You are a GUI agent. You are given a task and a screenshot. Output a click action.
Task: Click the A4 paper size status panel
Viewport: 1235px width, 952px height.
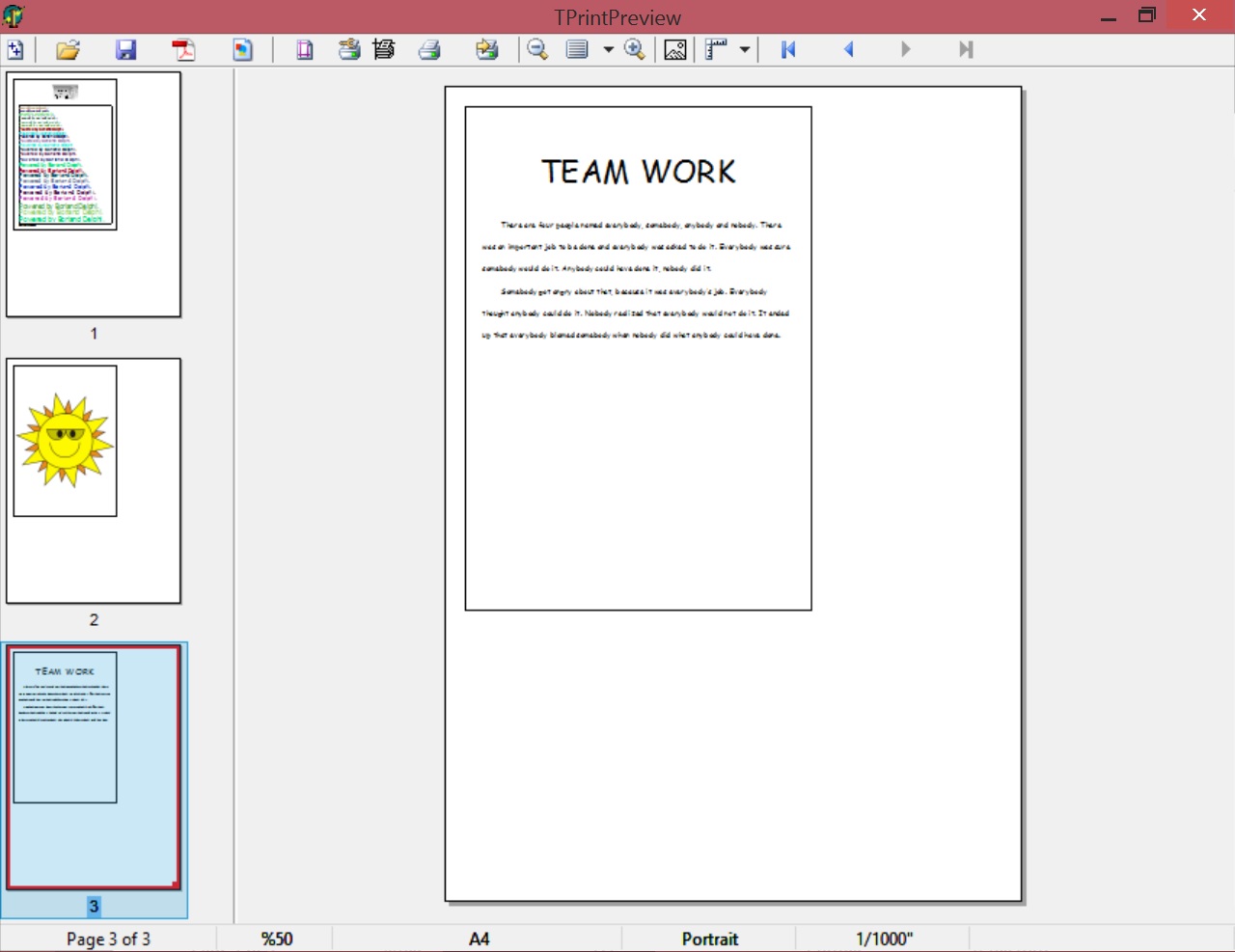pyautogui.click(x=479, y=938)
